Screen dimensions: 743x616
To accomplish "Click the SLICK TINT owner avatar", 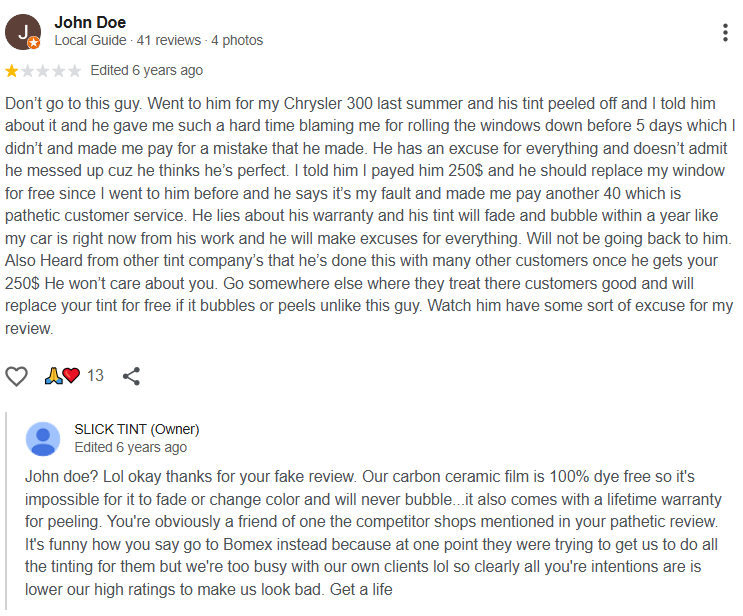I will pyautogui.click(x=42, y=438).
